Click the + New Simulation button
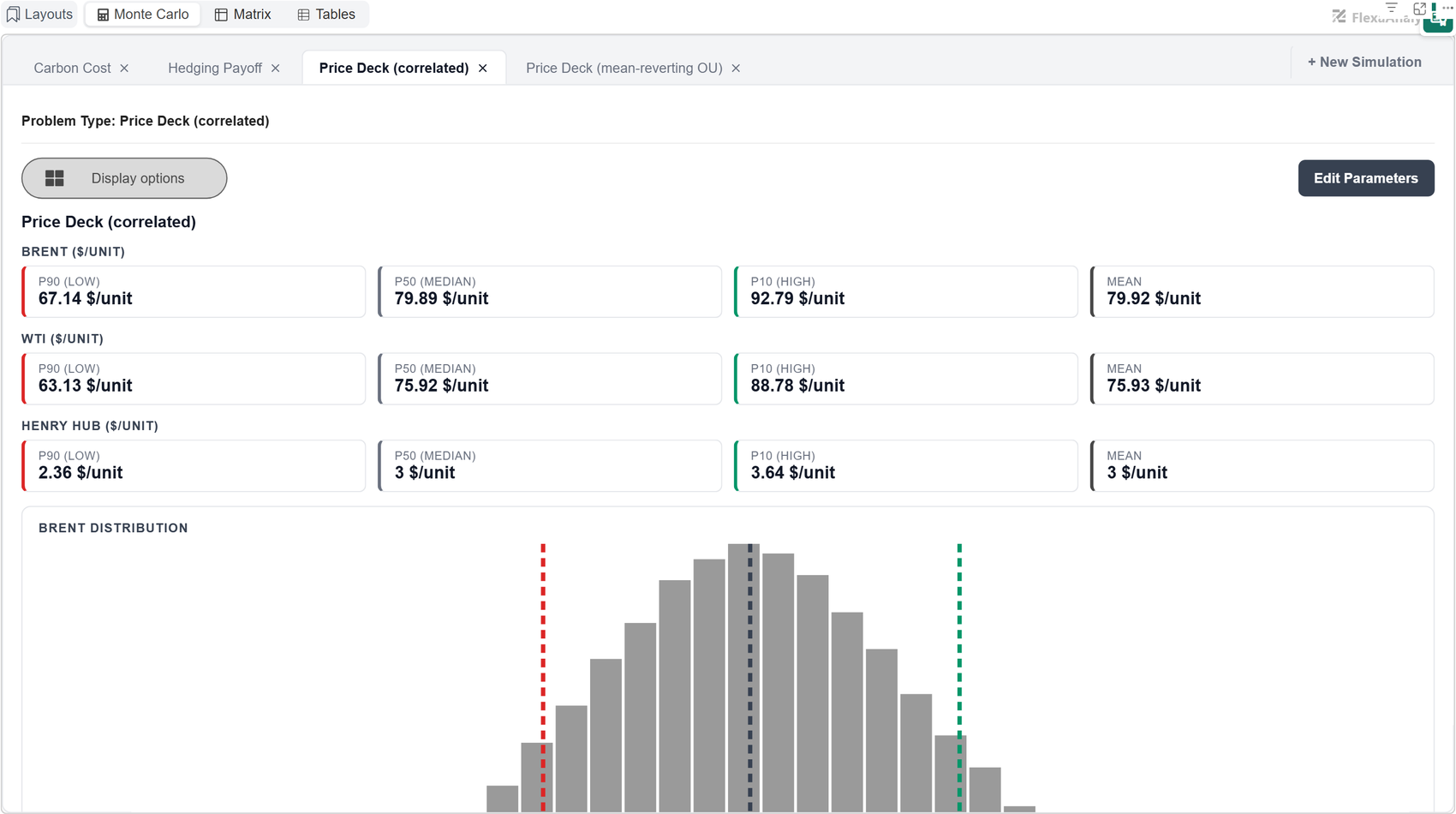The height and width of the screenshot is (814, 1456). (x=1364, y=63)
